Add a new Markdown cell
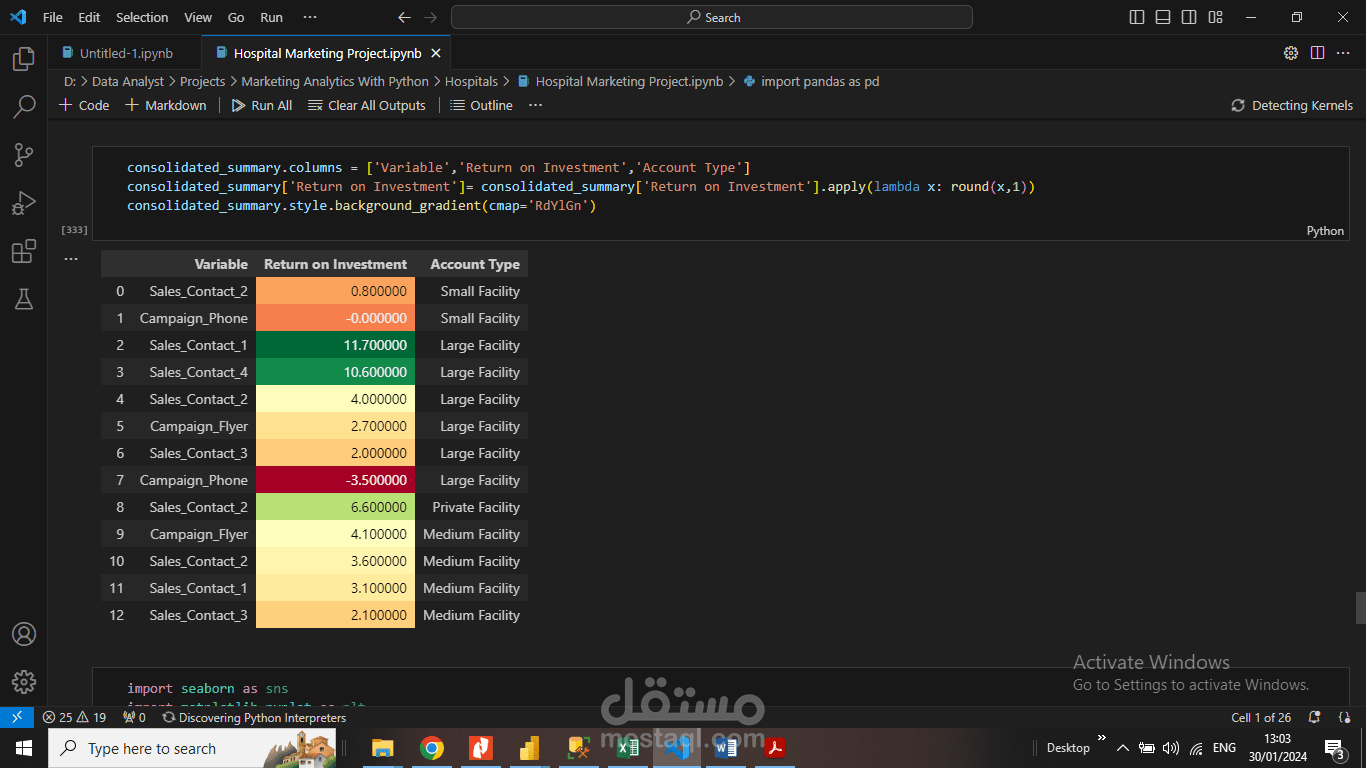The width and height of the screenshot is (1366, 768). tap(165, 105)
